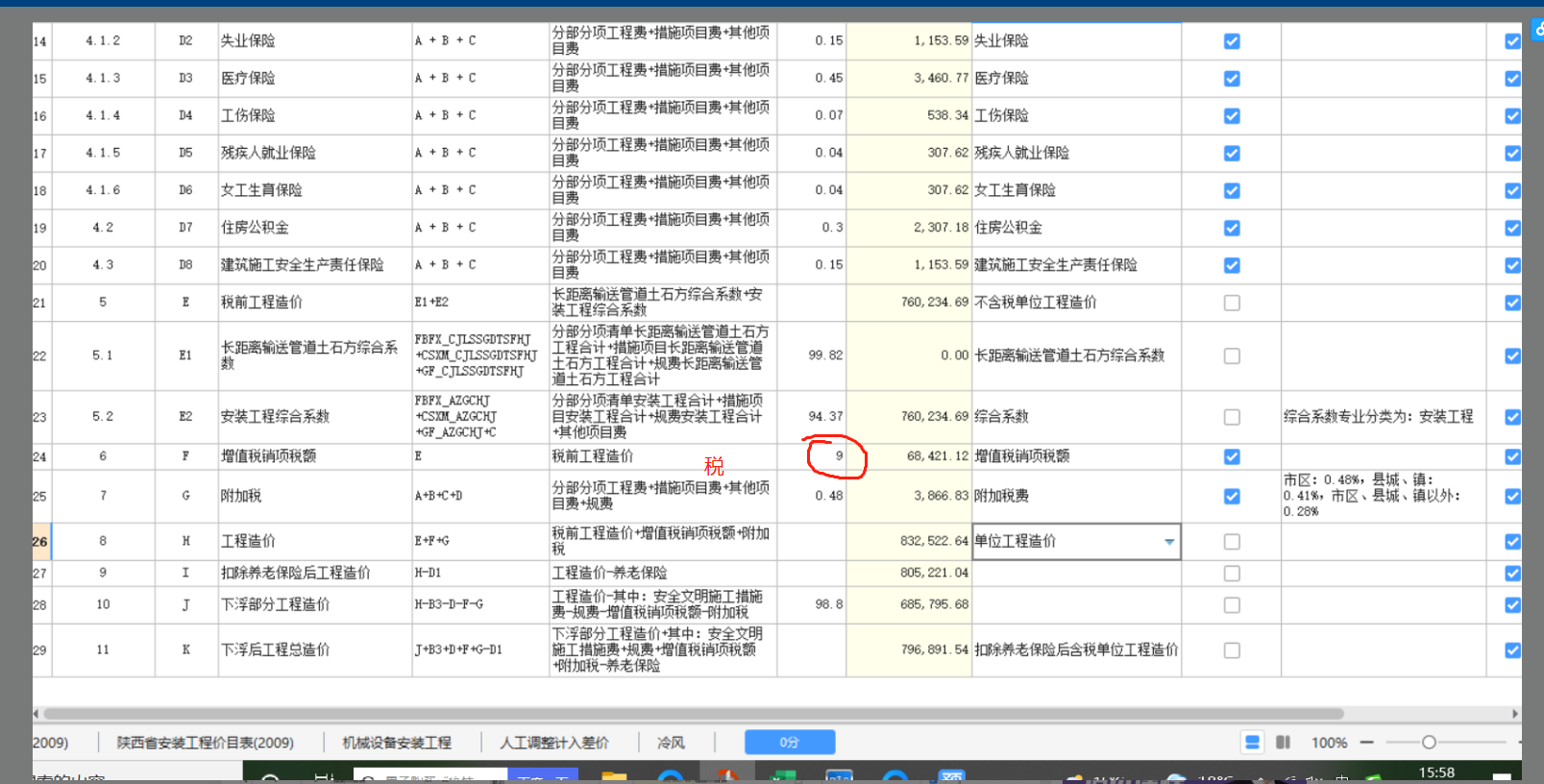The height and width of the screenshot is (784, 1544).
Task: Click the name cell 建筑施工安全生产责任保险 in row D8
Action: click(315, 265)
